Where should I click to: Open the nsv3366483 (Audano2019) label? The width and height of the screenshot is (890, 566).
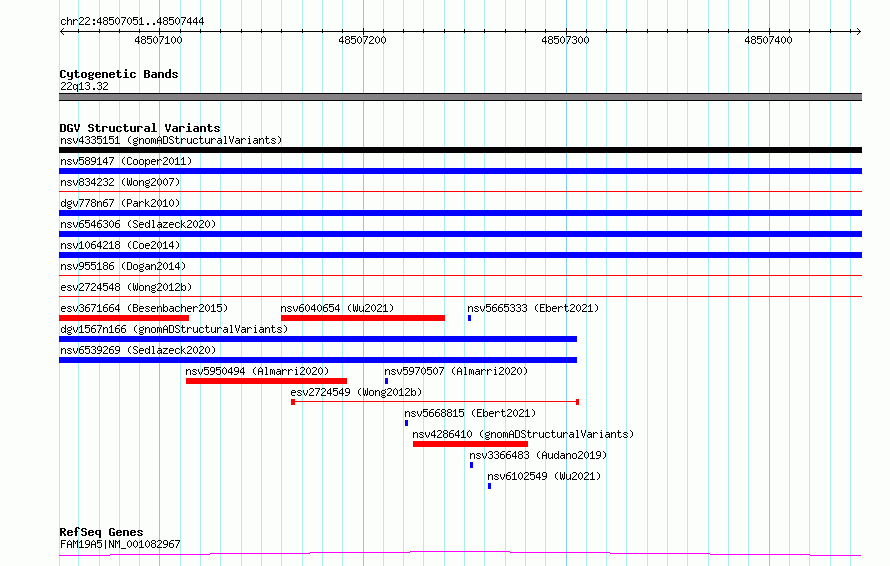(538, 455)
